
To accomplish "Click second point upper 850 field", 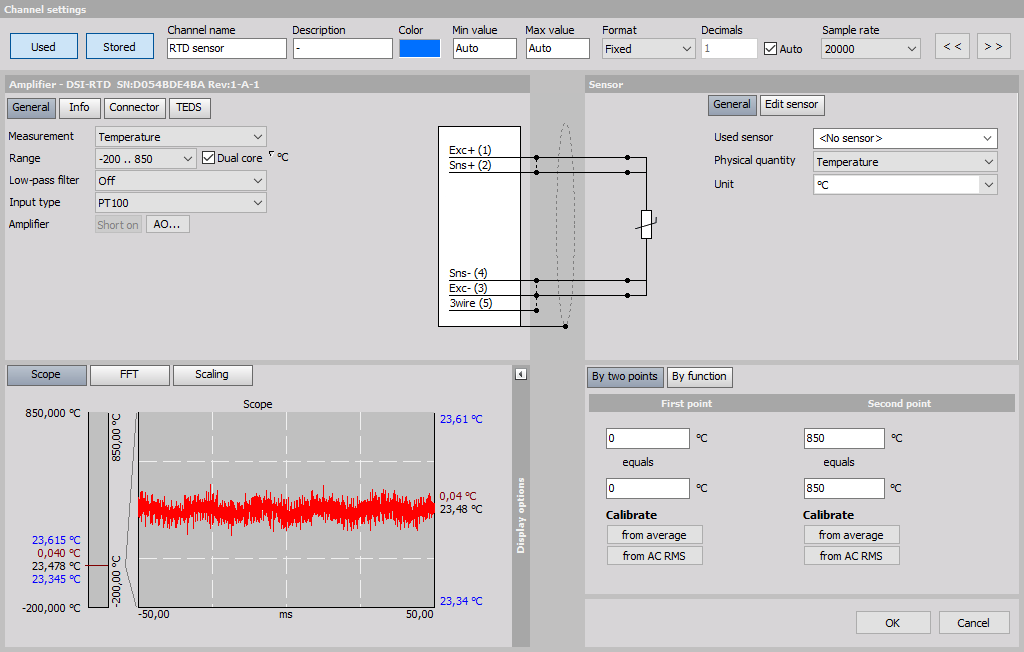I will coord(844,438).
